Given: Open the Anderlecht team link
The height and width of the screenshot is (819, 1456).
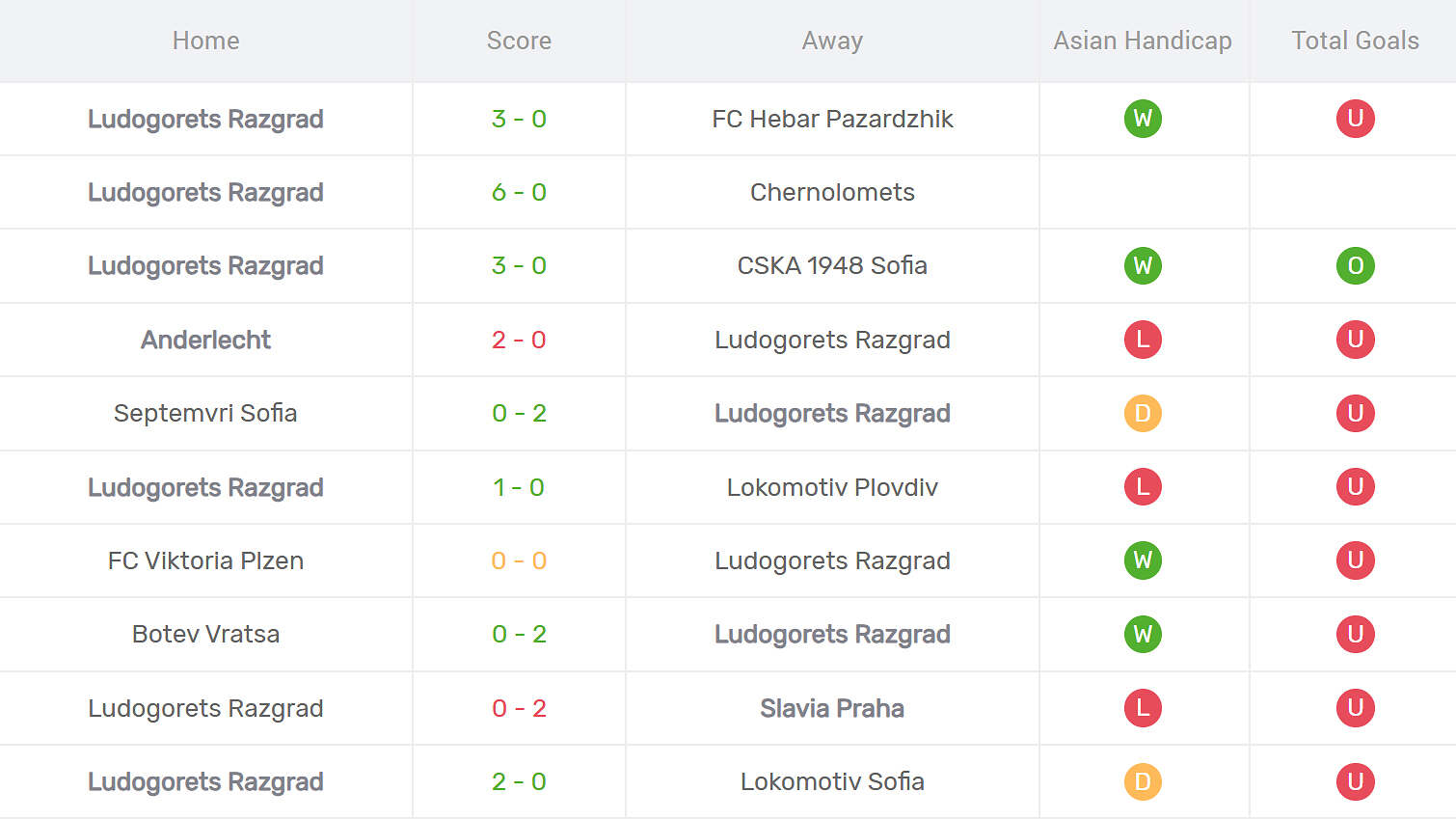Looking at the screenshot, I should pos(205,340).
